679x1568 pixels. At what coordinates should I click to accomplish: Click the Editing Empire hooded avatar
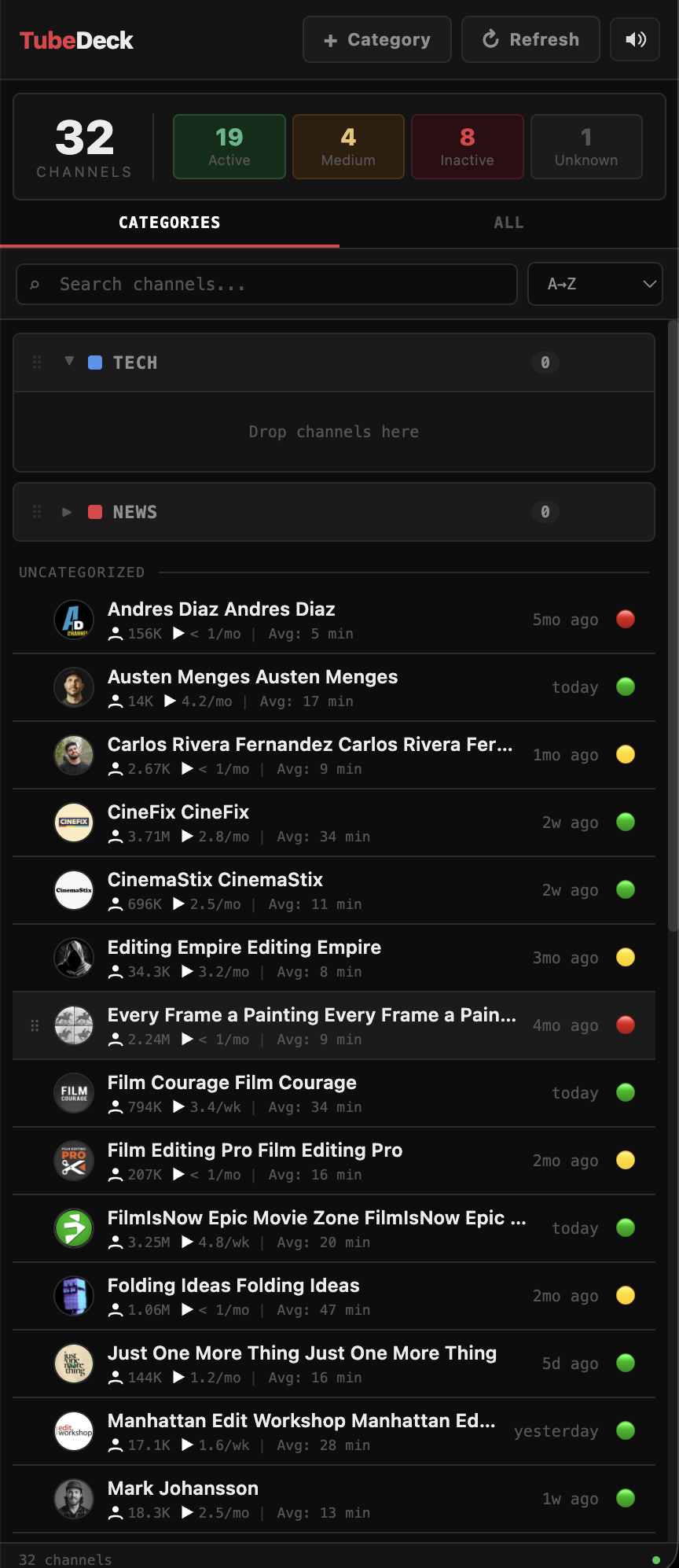(74, 958)
